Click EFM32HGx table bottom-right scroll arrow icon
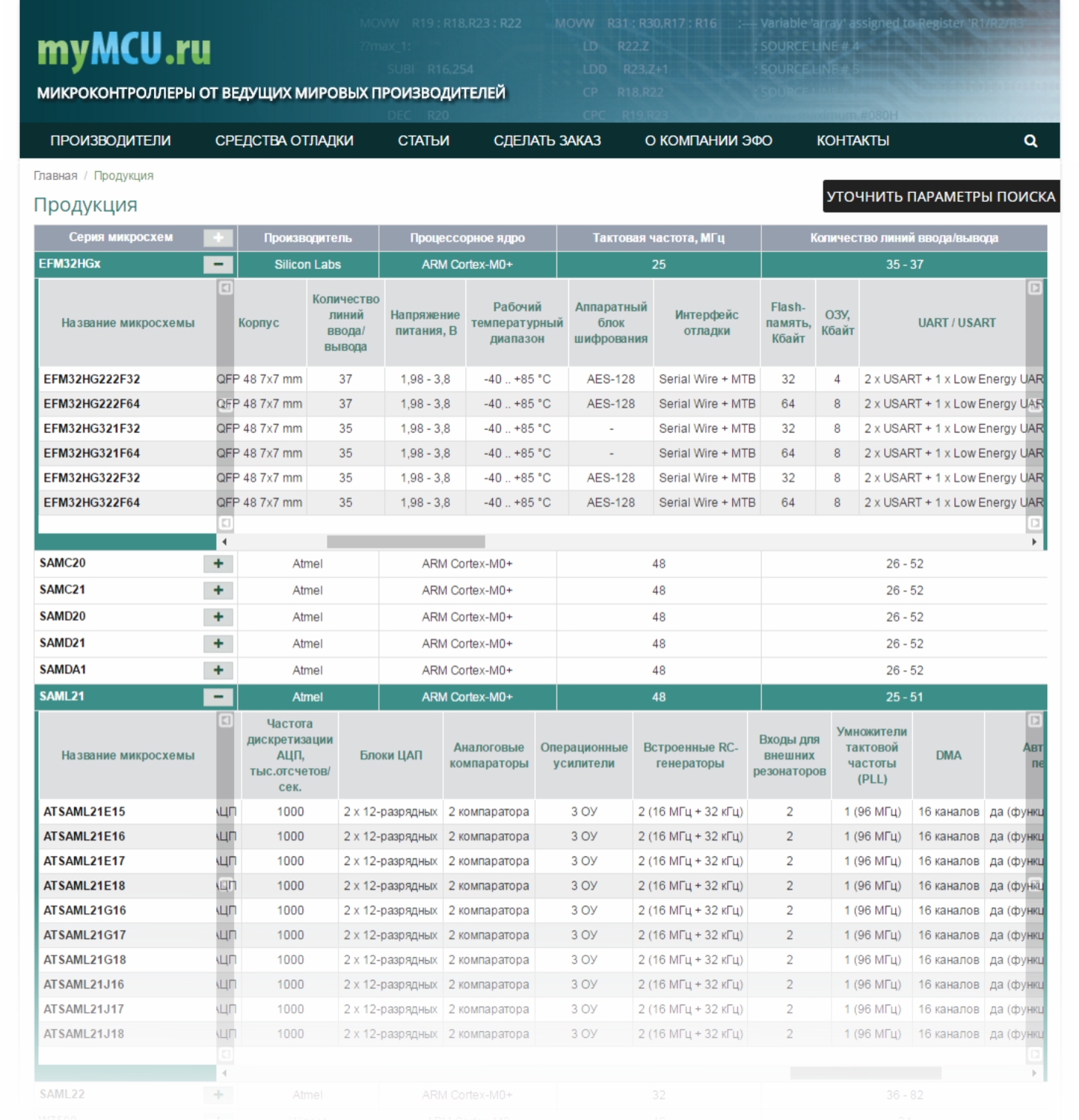The height and width of the screenshot is (1120, 1079). [1035, 523]
